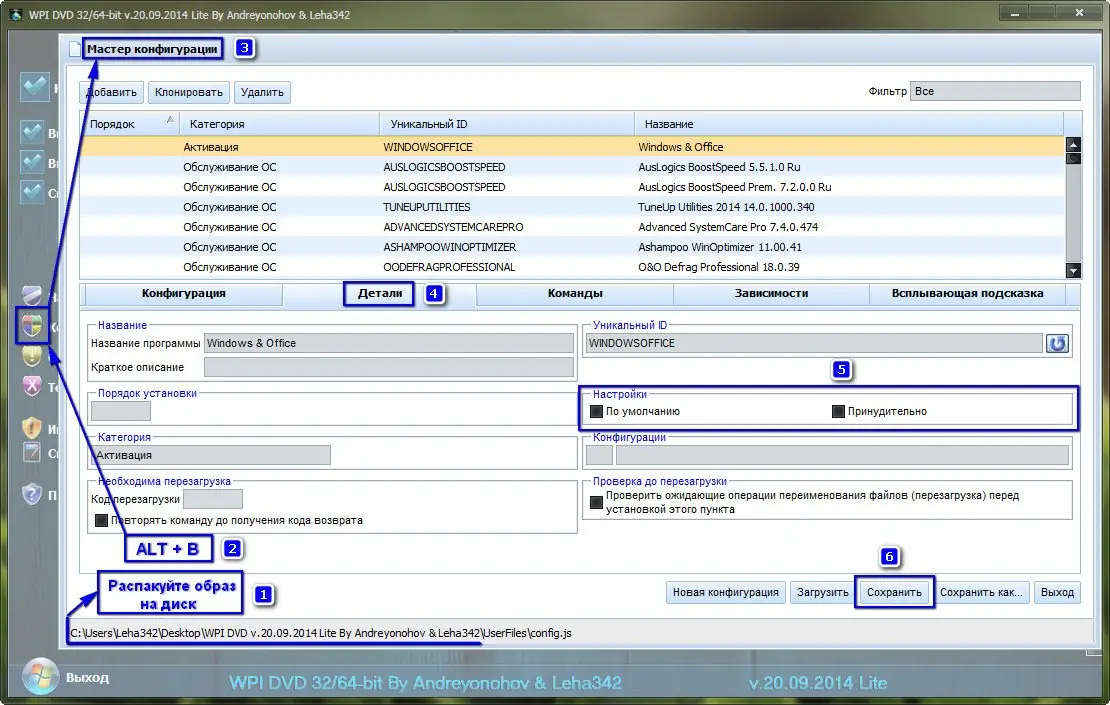Click into the Краткое описание field
The image size is (1110, 705).
tap(389, 367)
